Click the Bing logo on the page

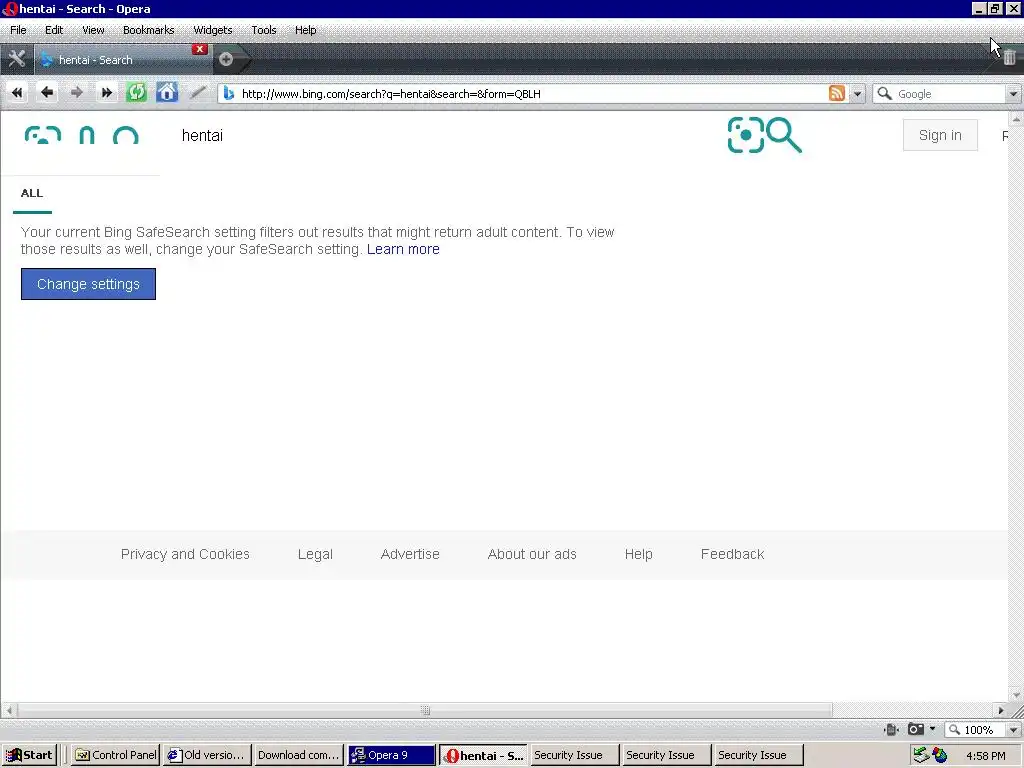[82, 135]
